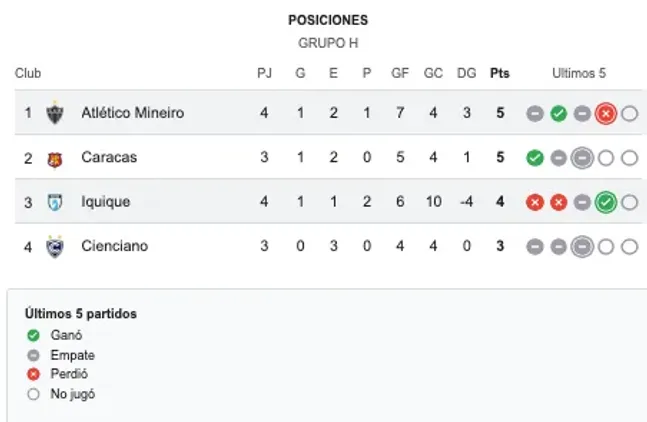This screenshot has height=422, width=647.
Task: Click Atlético Mineiro's green win result icon
Action: pyautogui.click(x=558, y=113)
